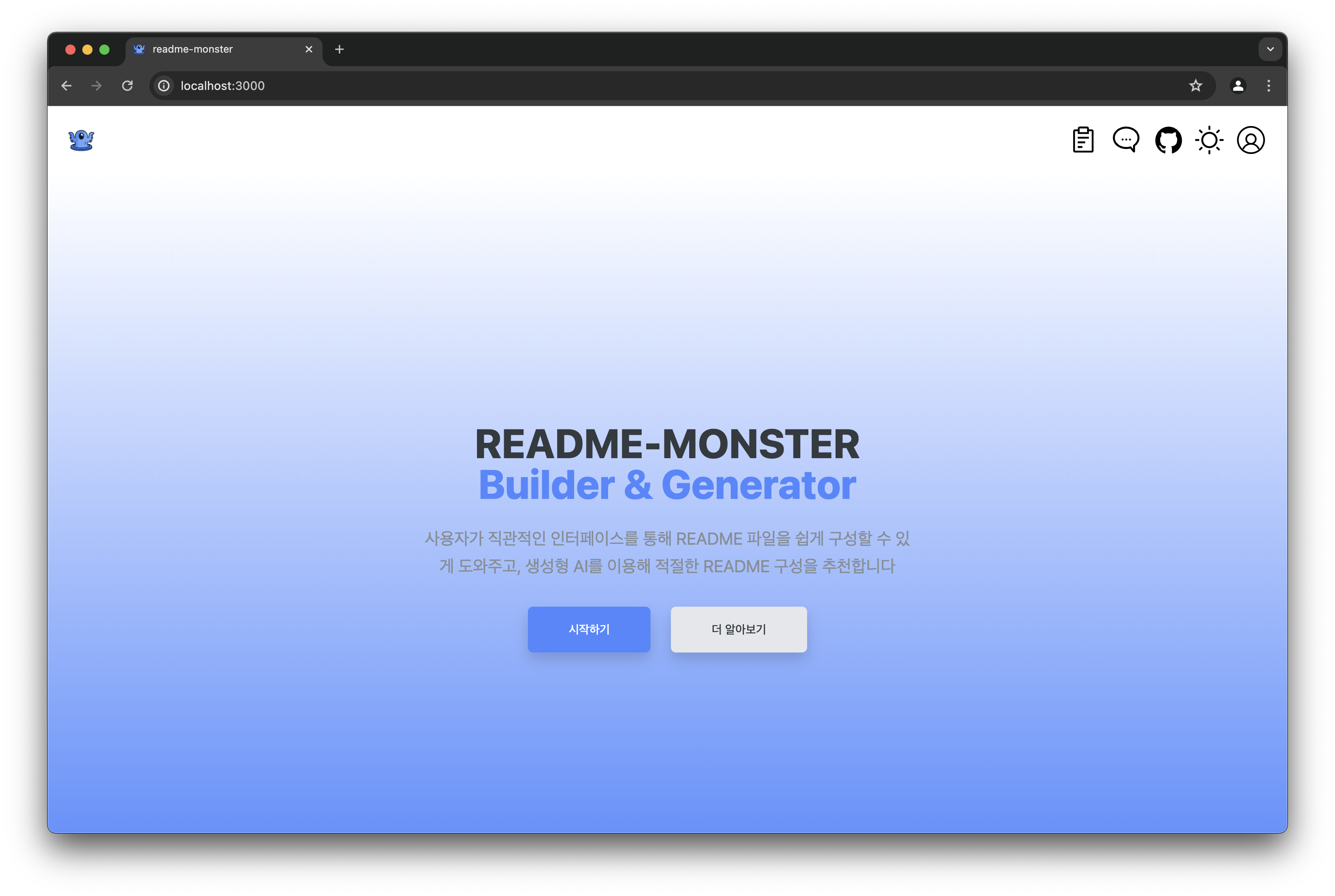This screenshot has width=1335, height=896.
Task: Open Chrome three-dot menu
Action: 1269,86
